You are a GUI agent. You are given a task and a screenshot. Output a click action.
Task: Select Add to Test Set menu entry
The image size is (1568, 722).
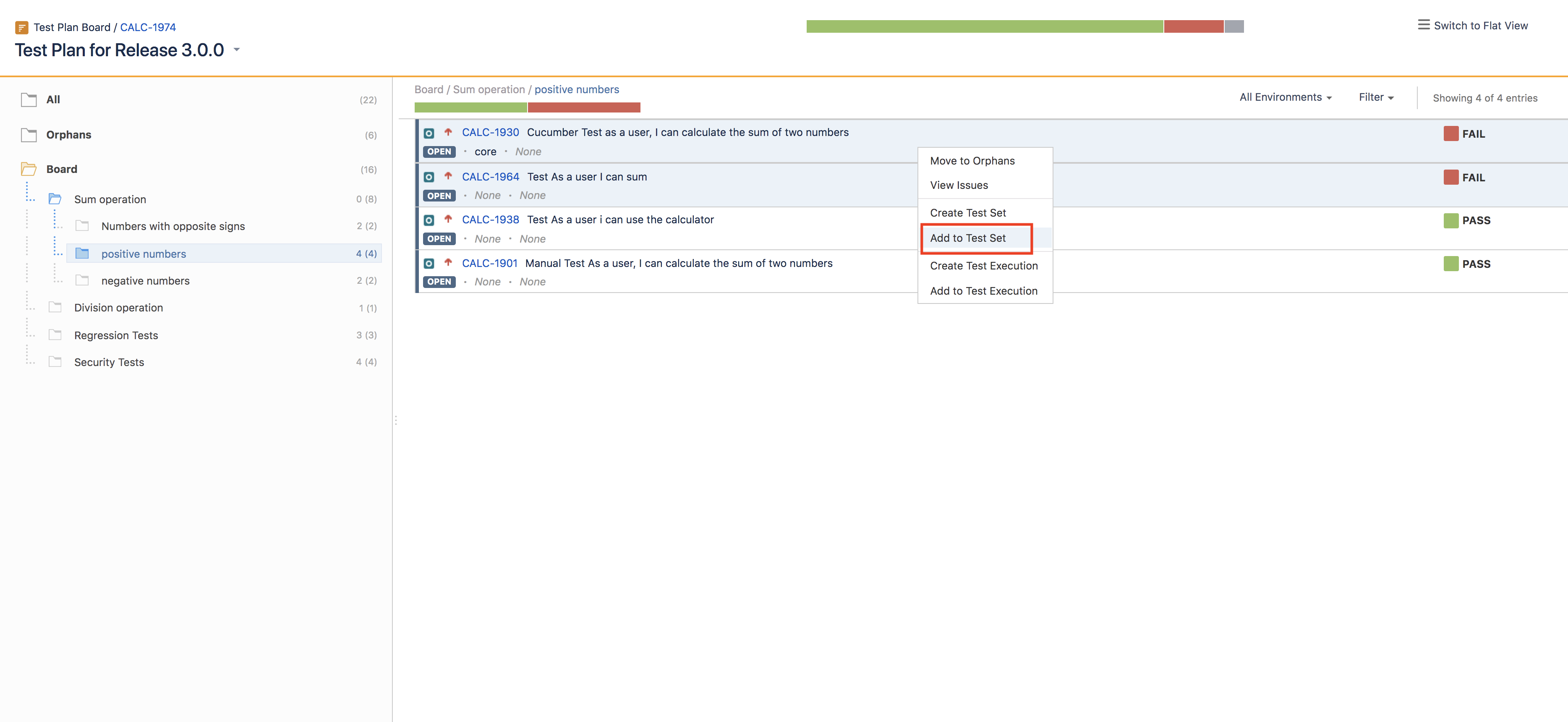coord(968,238)
